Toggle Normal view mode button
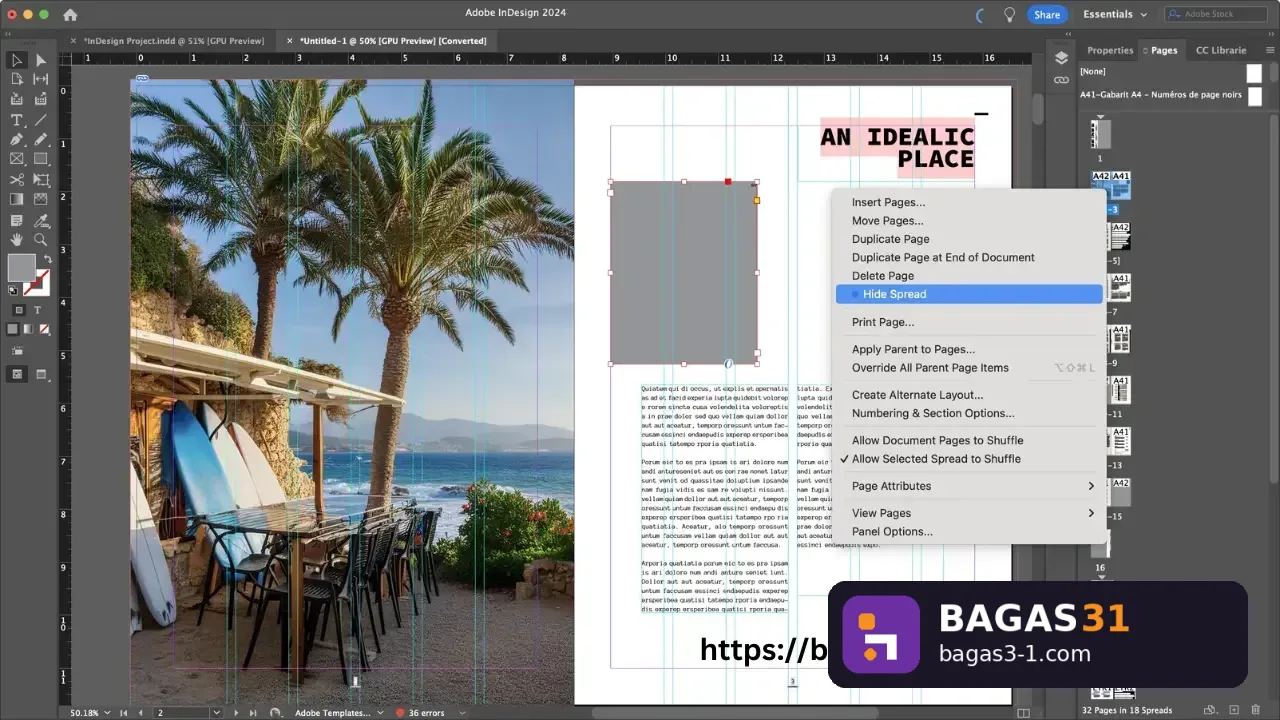 pyautogui.click(x=17, y=374)
